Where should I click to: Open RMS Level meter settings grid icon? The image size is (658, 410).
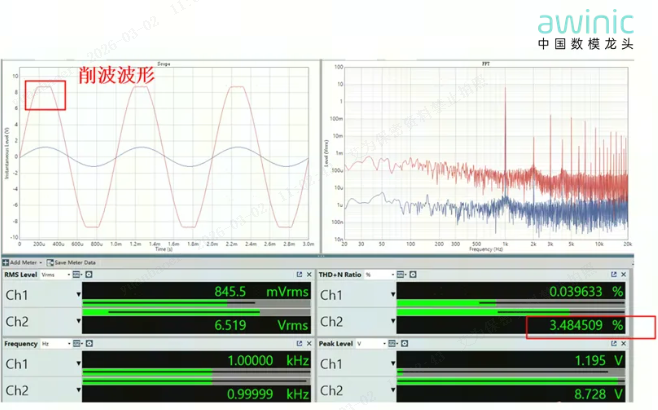(x=77, y=275)
